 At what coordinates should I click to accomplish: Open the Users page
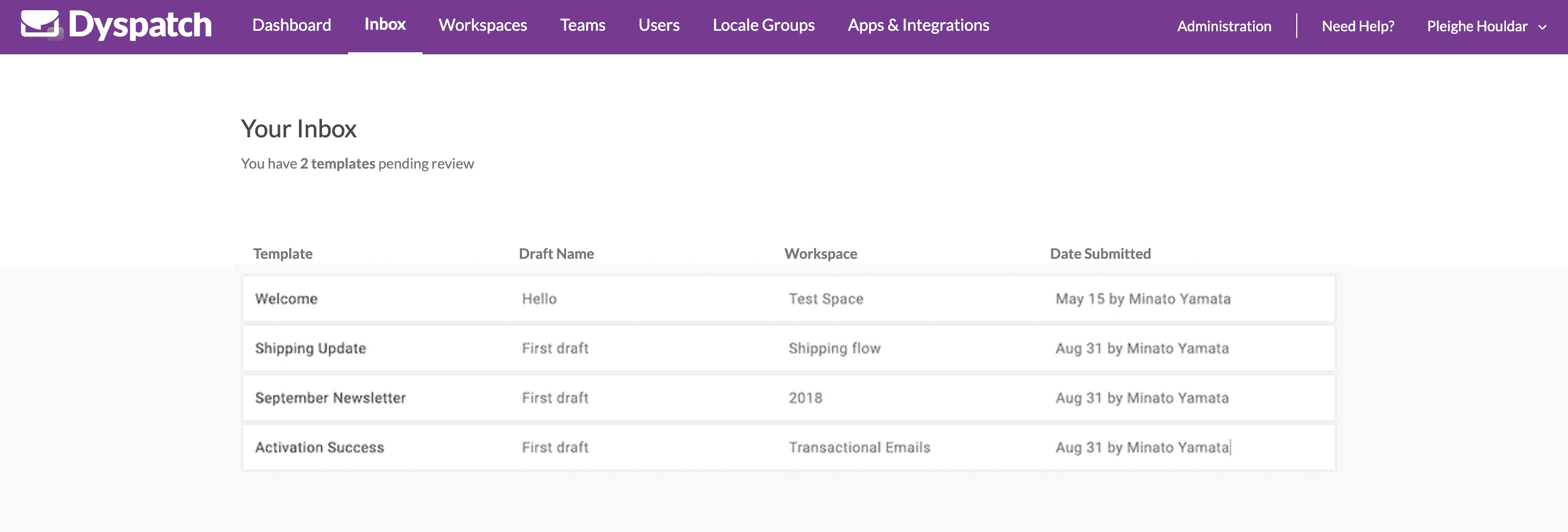pyautogui.click(x=658, y=25)
